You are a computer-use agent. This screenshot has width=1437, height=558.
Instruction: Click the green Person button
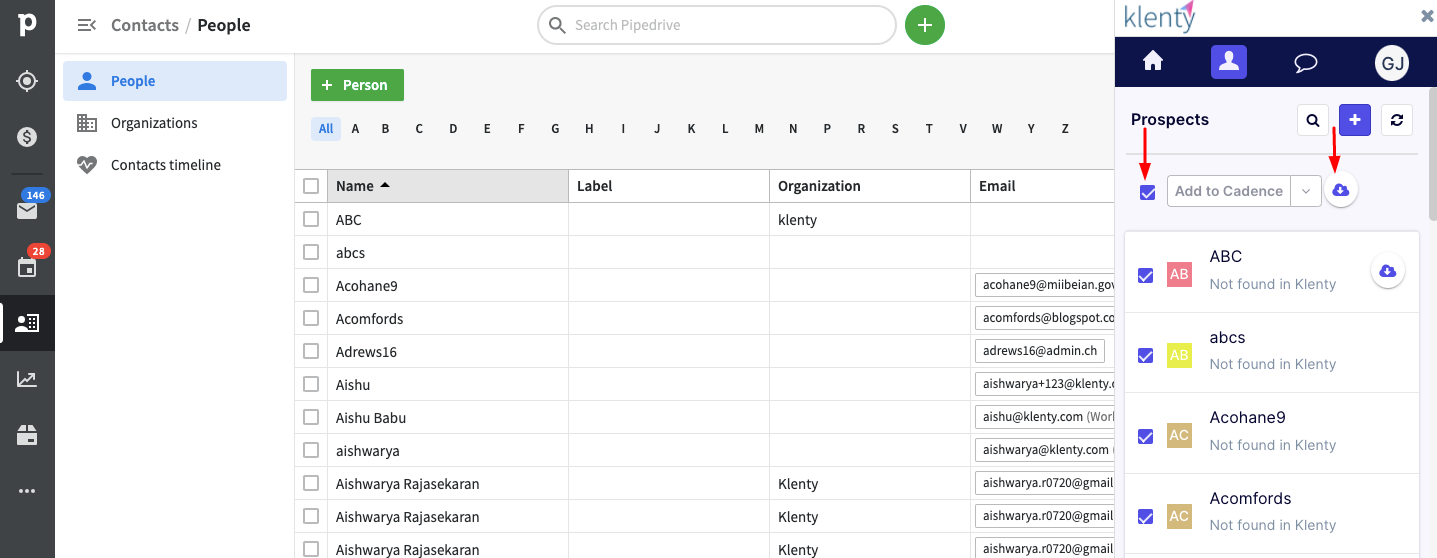pos(357,85)
